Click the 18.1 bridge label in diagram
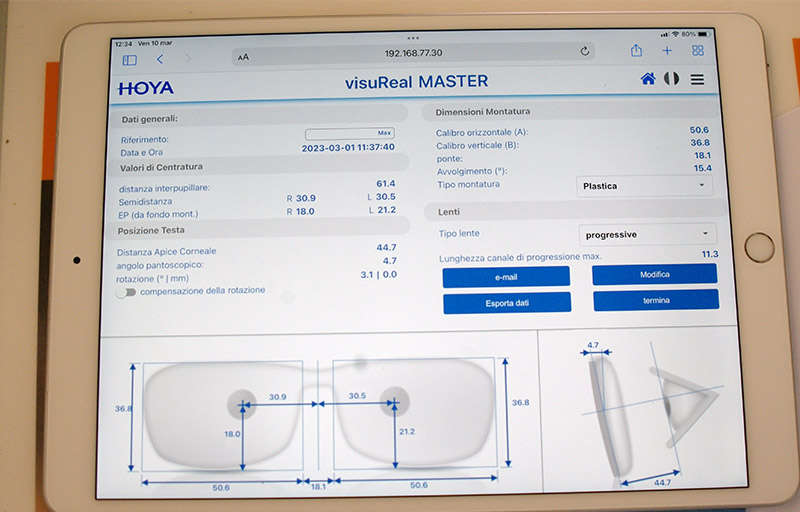This screenshot has height=512, width=800. tap(318, 487)
